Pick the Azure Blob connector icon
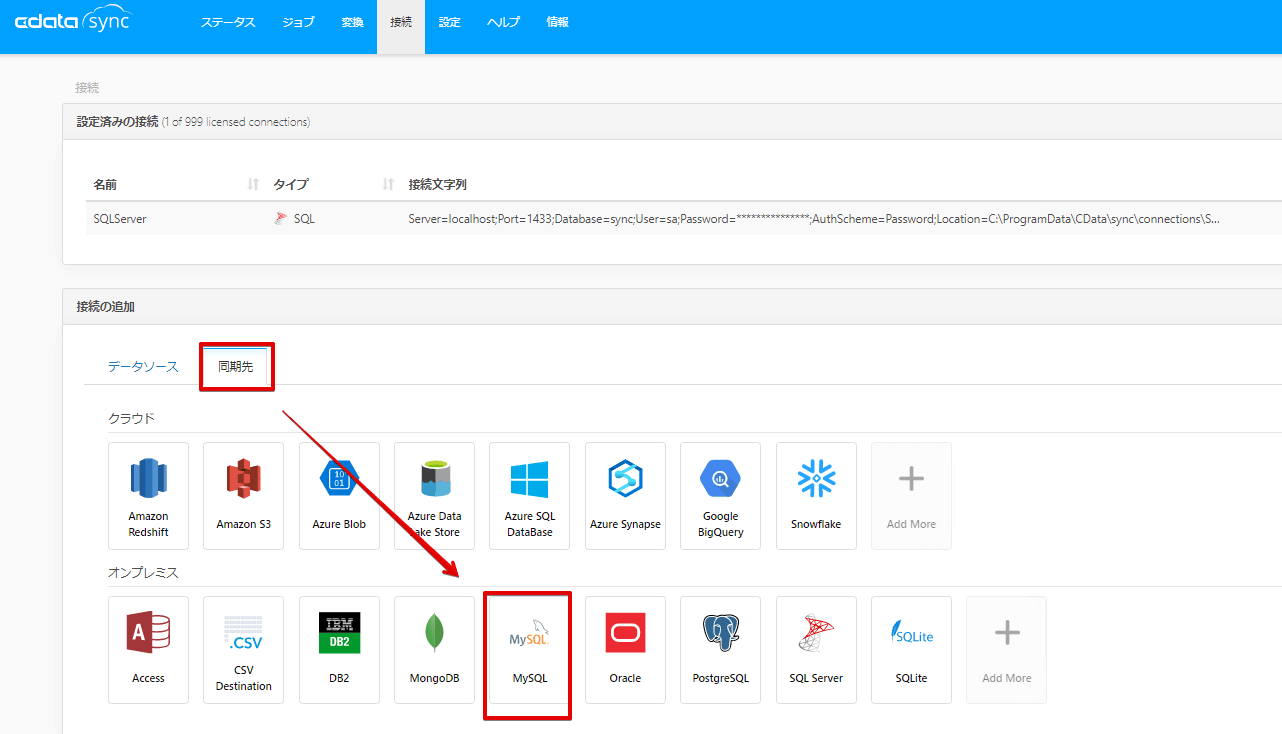The width and height of the screenshot is (1282, 734). tap(339, 479)
